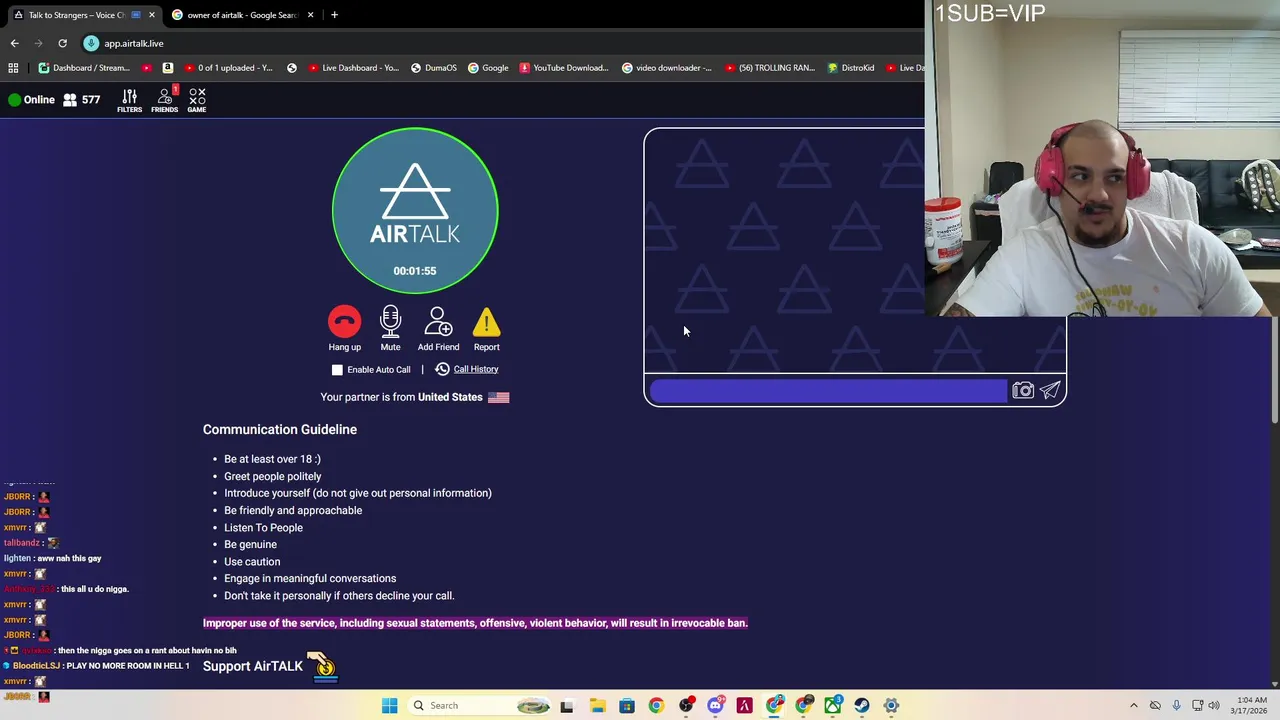Open Steam from the taskbar
The width and height of the screenshot is (1280, 720).
tap(861, 706)
